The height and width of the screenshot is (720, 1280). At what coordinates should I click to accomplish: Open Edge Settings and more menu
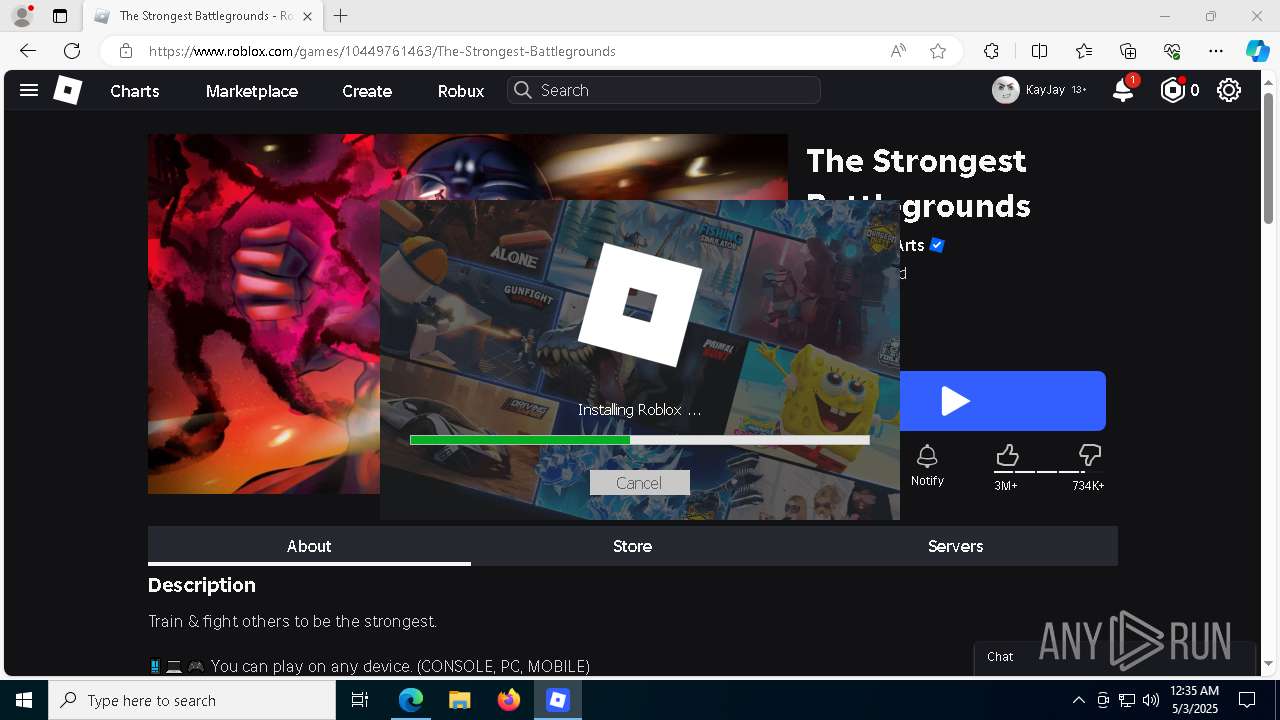[x=1216, y=51]
